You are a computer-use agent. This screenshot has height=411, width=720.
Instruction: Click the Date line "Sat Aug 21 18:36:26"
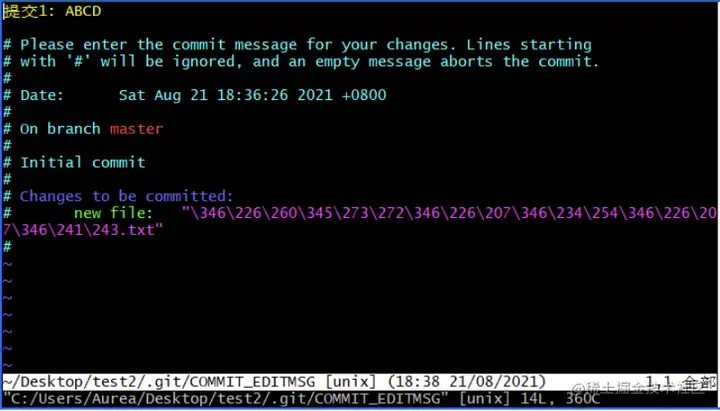click(x=203, y=96)
